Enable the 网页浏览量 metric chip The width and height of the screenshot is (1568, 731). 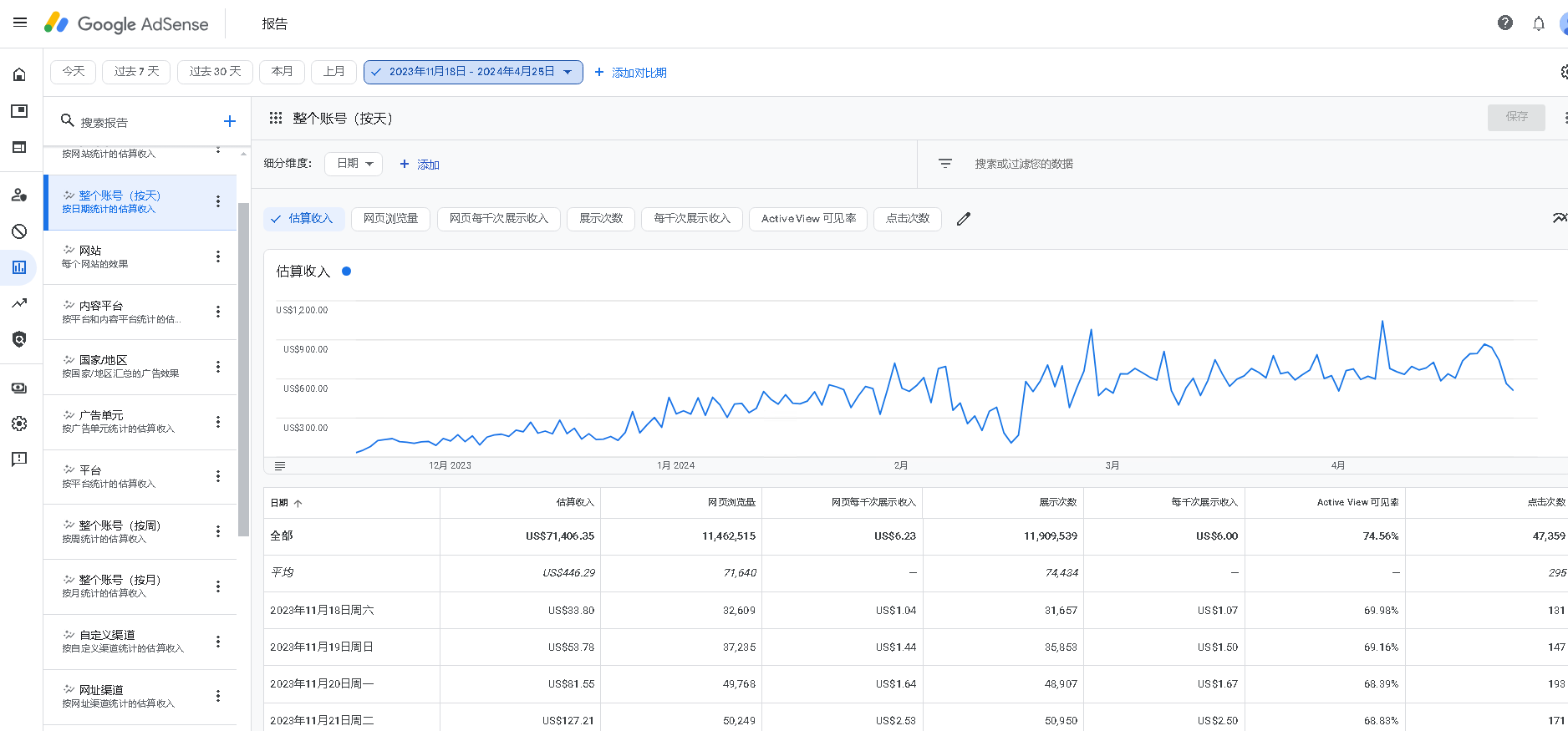(390, 219)
